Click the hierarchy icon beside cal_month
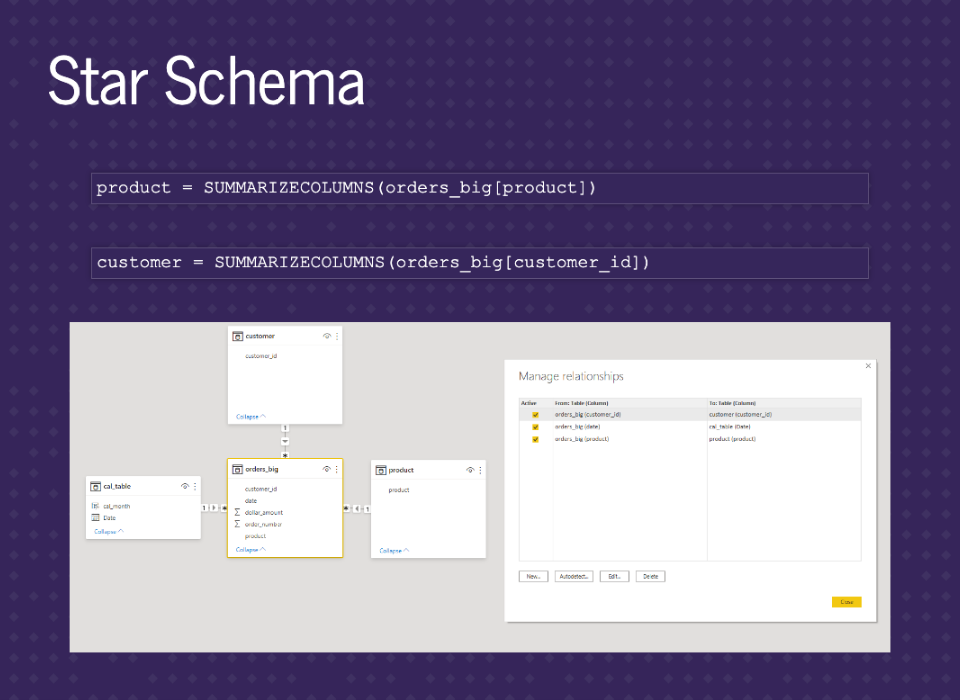960x700 pixels. pos(95,506)
